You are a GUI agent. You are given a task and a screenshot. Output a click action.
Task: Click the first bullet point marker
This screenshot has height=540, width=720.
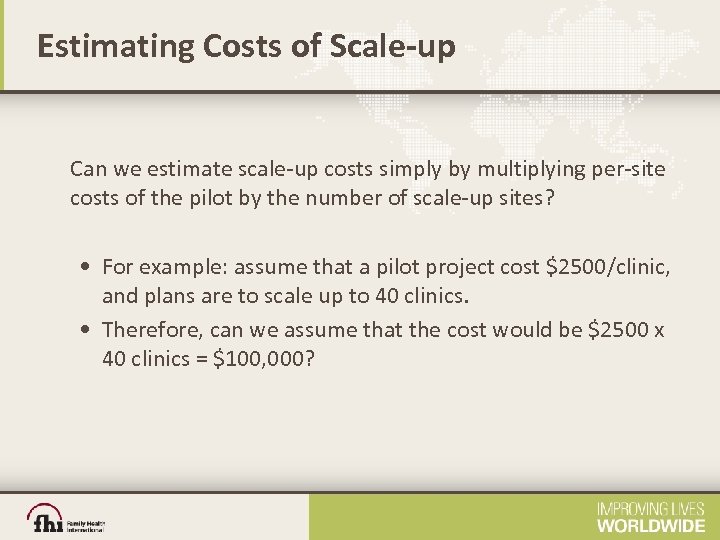coord(90,267)
